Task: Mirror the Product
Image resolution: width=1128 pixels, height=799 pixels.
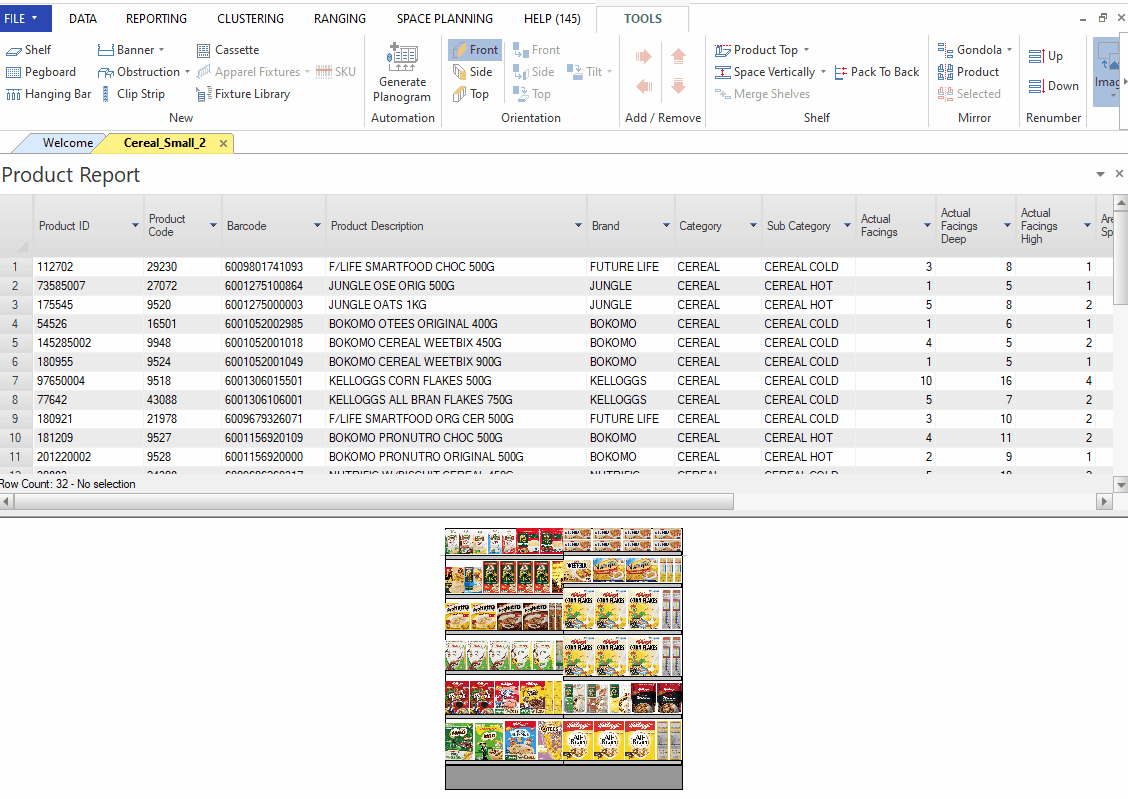Action: point(968,72)
